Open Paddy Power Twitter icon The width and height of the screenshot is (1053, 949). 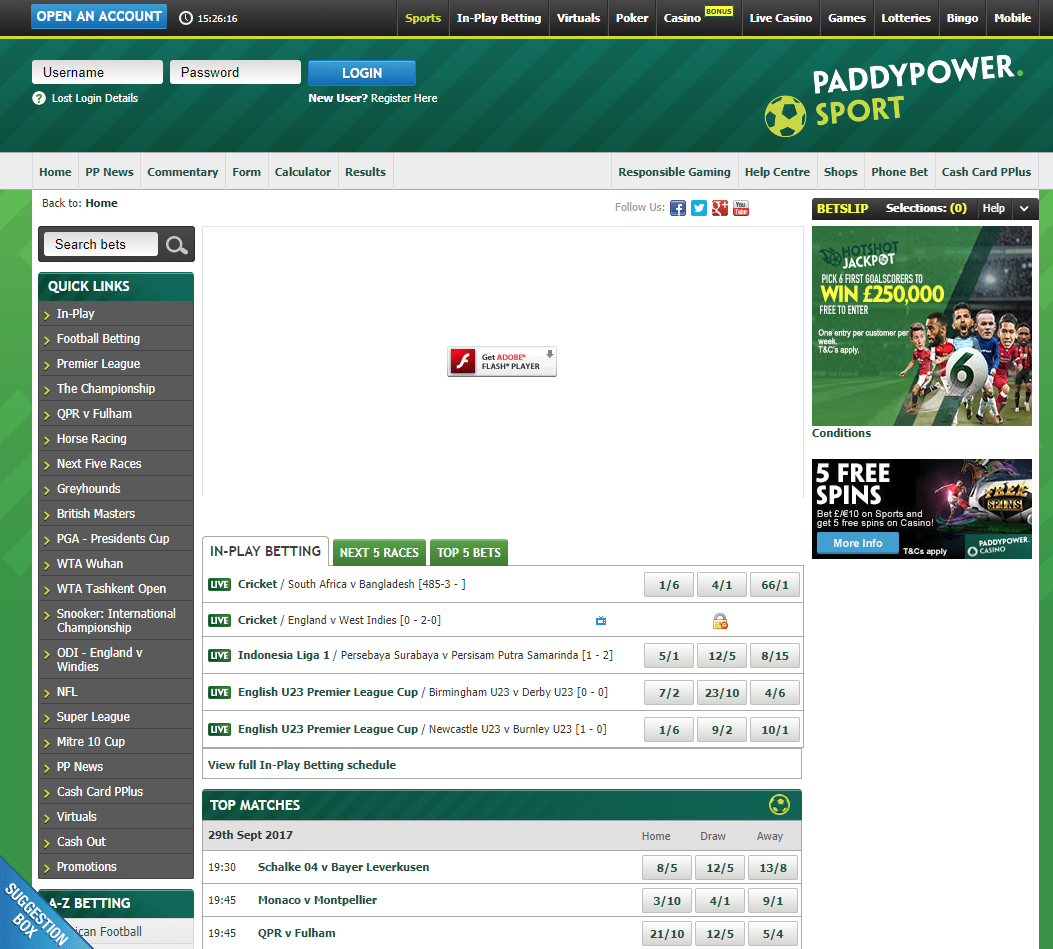[x=698, y=208]
